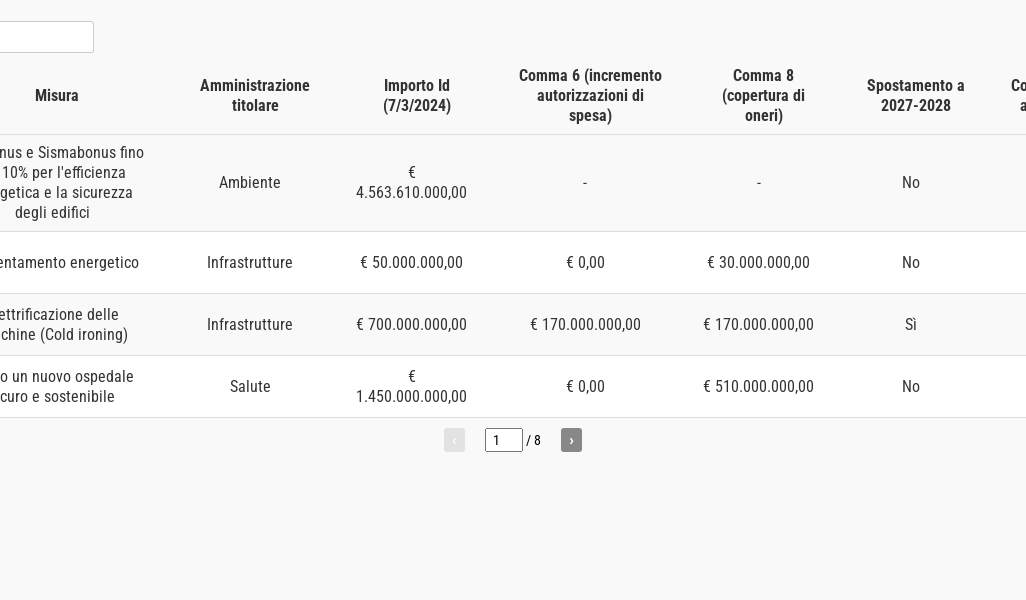Go to the next table page

click(x=571, y=440)
